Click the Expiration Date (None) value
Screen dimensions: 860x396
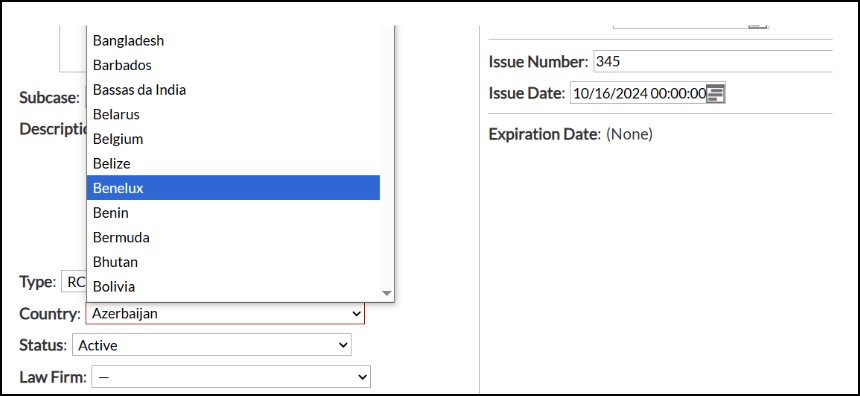click(629, 134)
